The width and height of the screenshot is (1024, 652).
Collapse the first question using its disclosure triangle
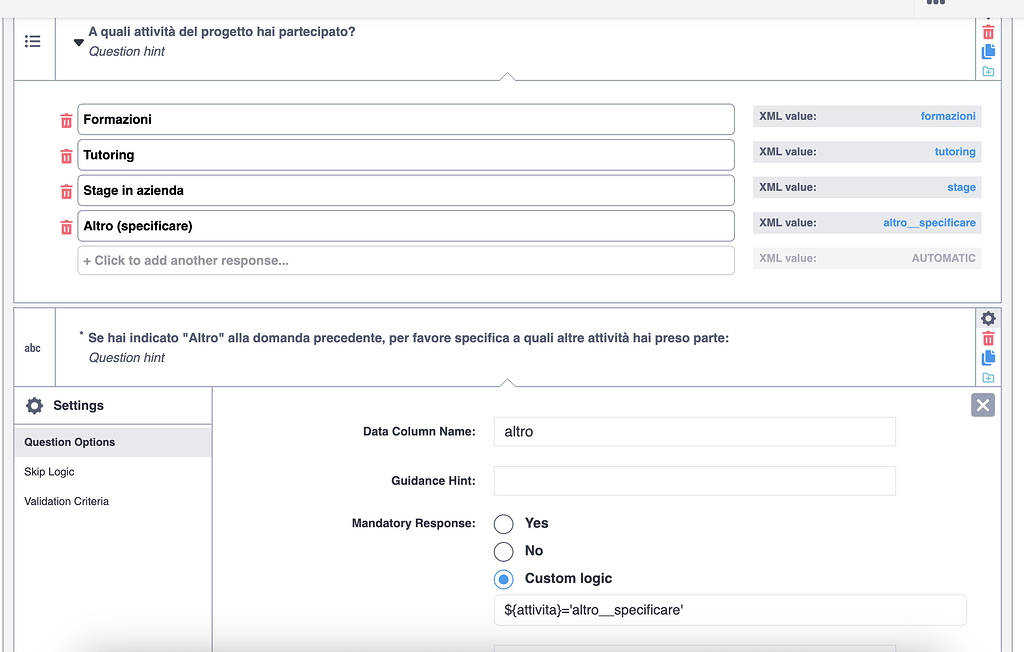click(79, 43)
